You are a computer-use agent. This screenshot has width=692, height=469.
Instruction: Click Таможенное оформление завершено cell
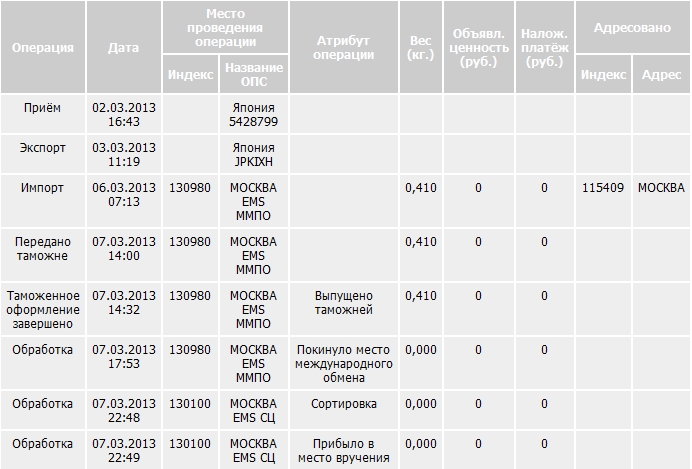[42, 310]
